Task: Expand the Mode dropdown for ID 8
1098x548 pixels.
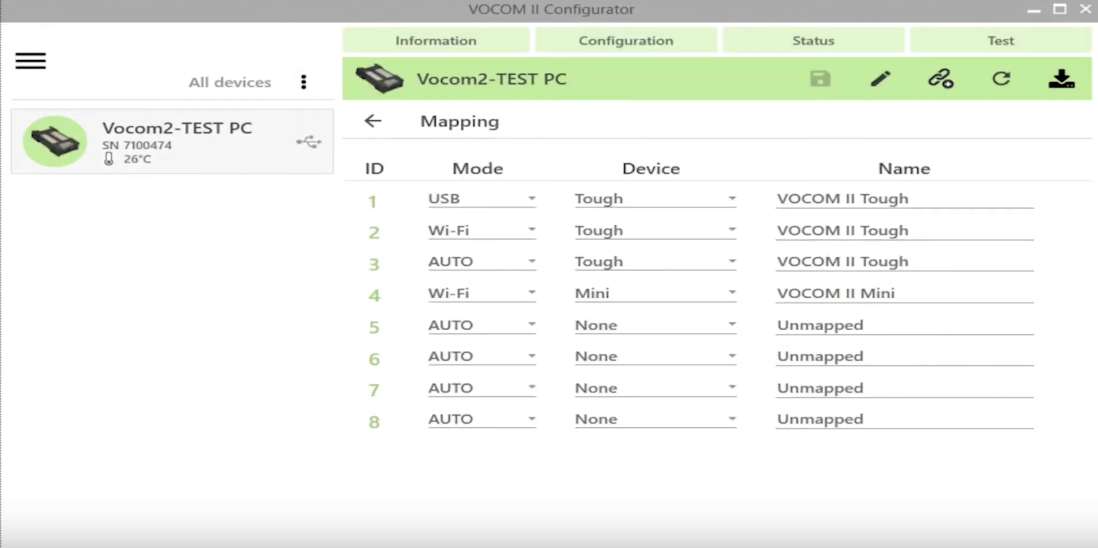Action: pos(482,419)
